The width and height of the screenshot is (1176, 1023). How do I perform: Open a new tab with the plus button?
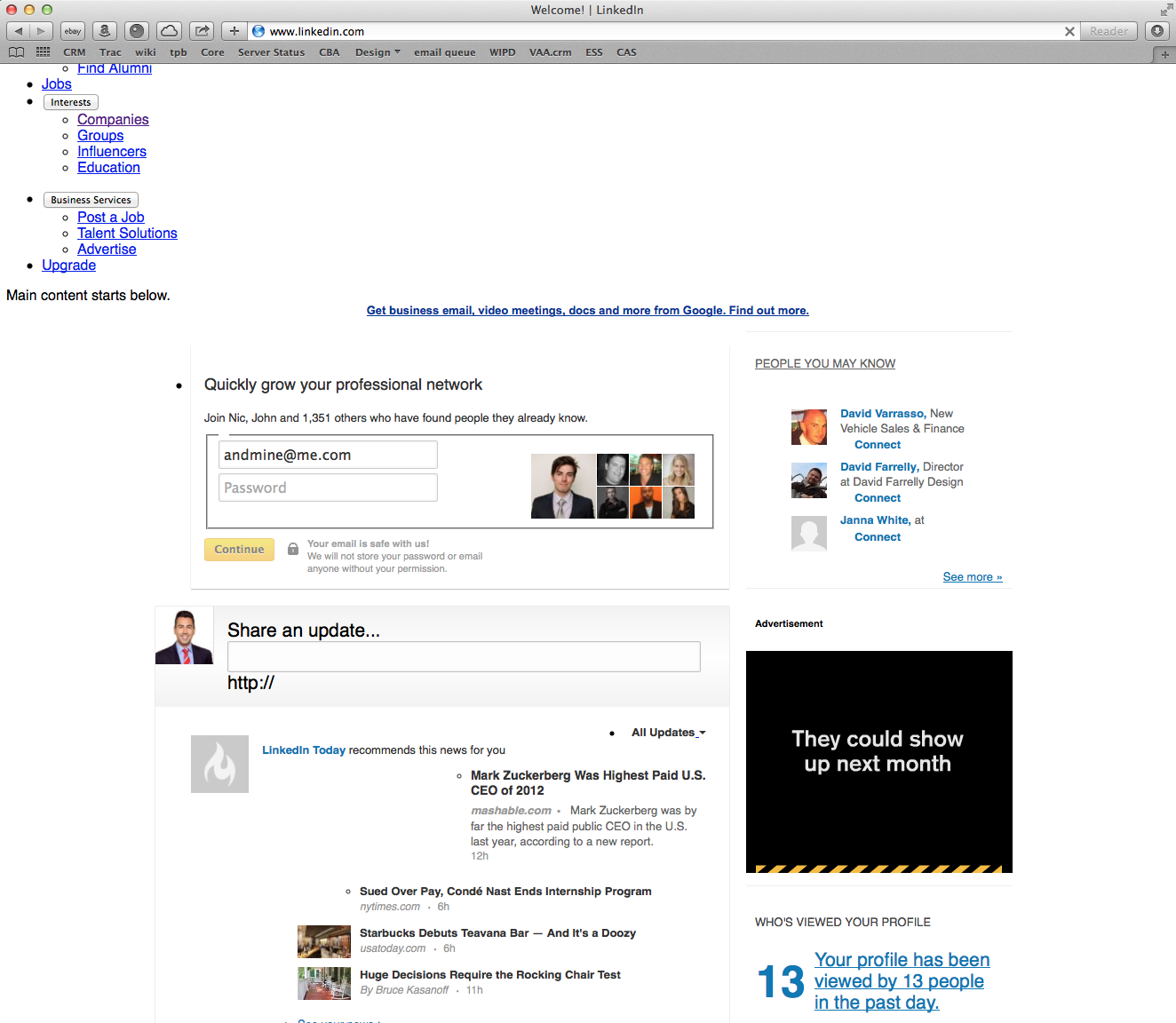point(233,30)
